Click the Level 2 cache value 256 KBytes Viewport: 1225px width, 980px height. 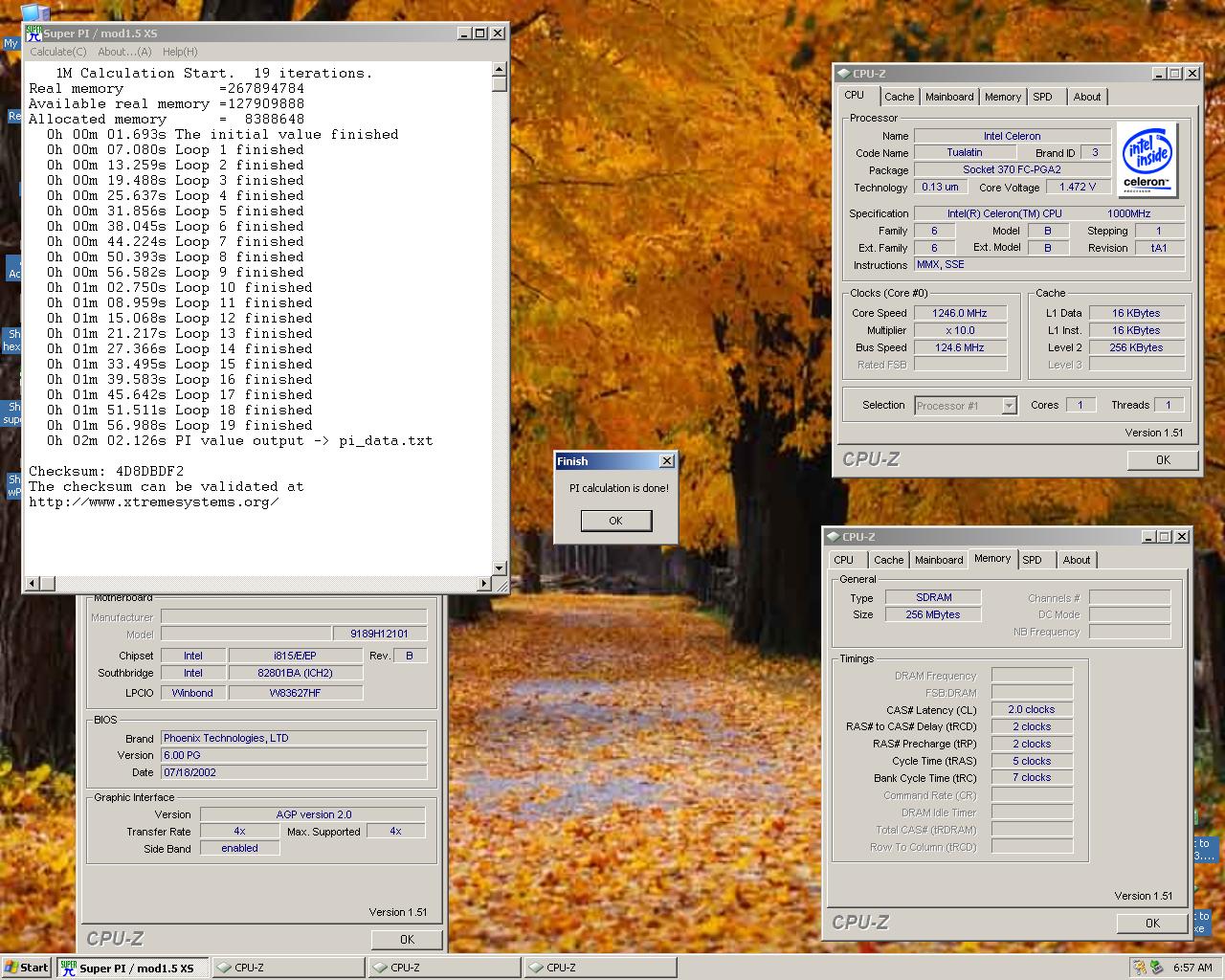1136,347
